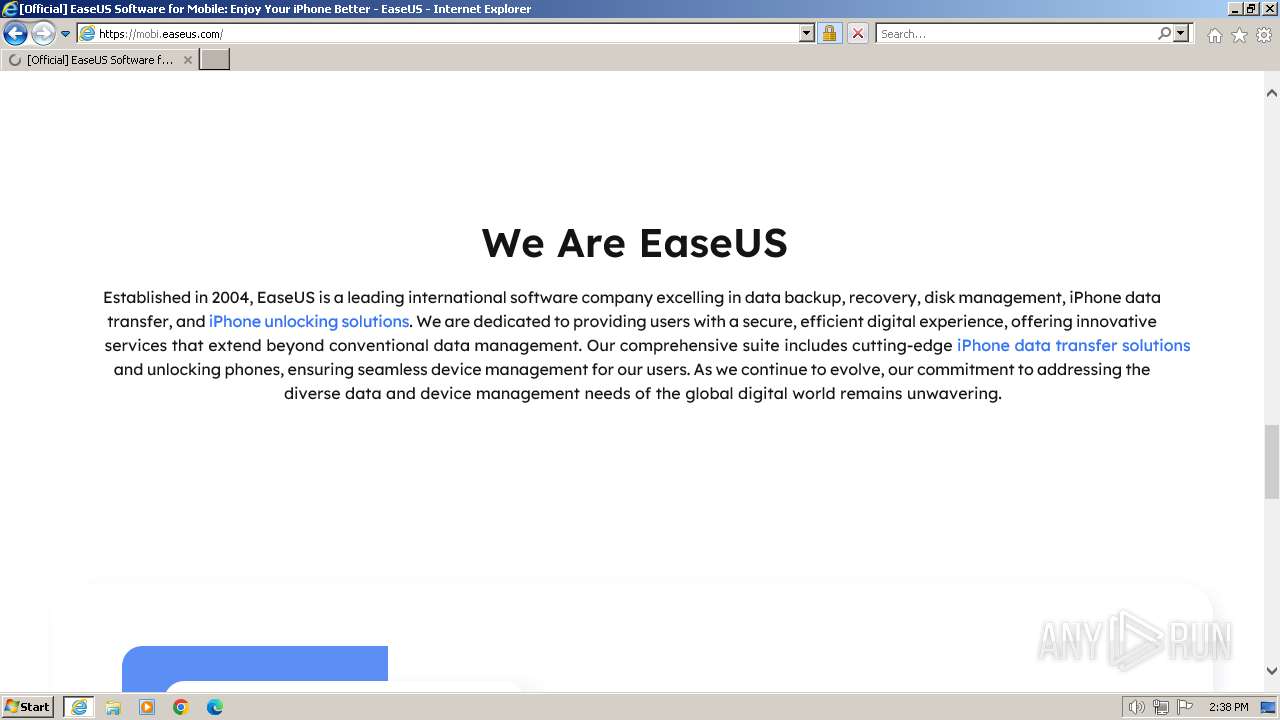
Task: View the security lock report icon
Action: [x=829, y=34]
